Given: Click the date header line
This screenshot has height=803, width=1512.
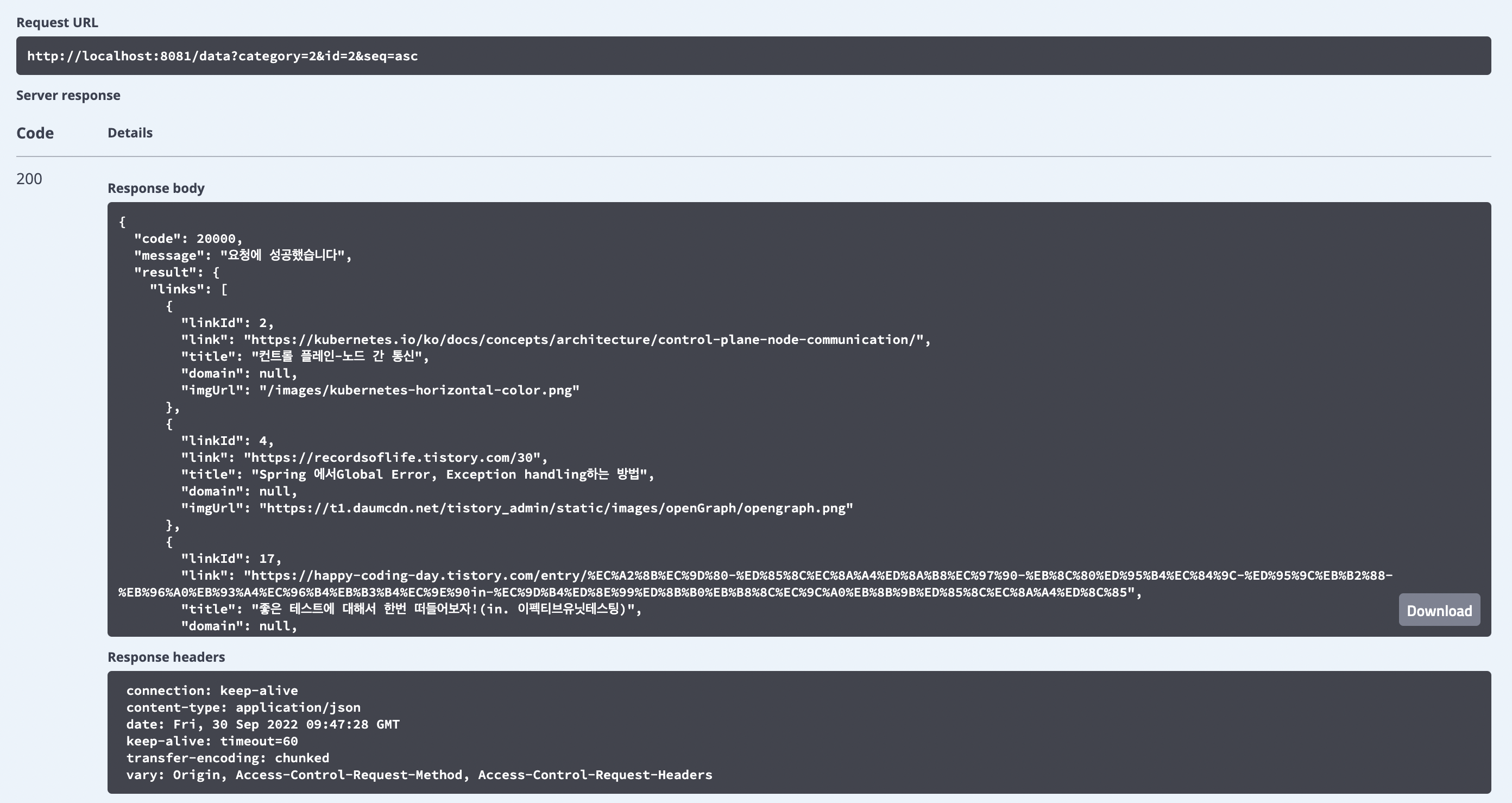Looking at the screenshot, I should pos(262,724).
